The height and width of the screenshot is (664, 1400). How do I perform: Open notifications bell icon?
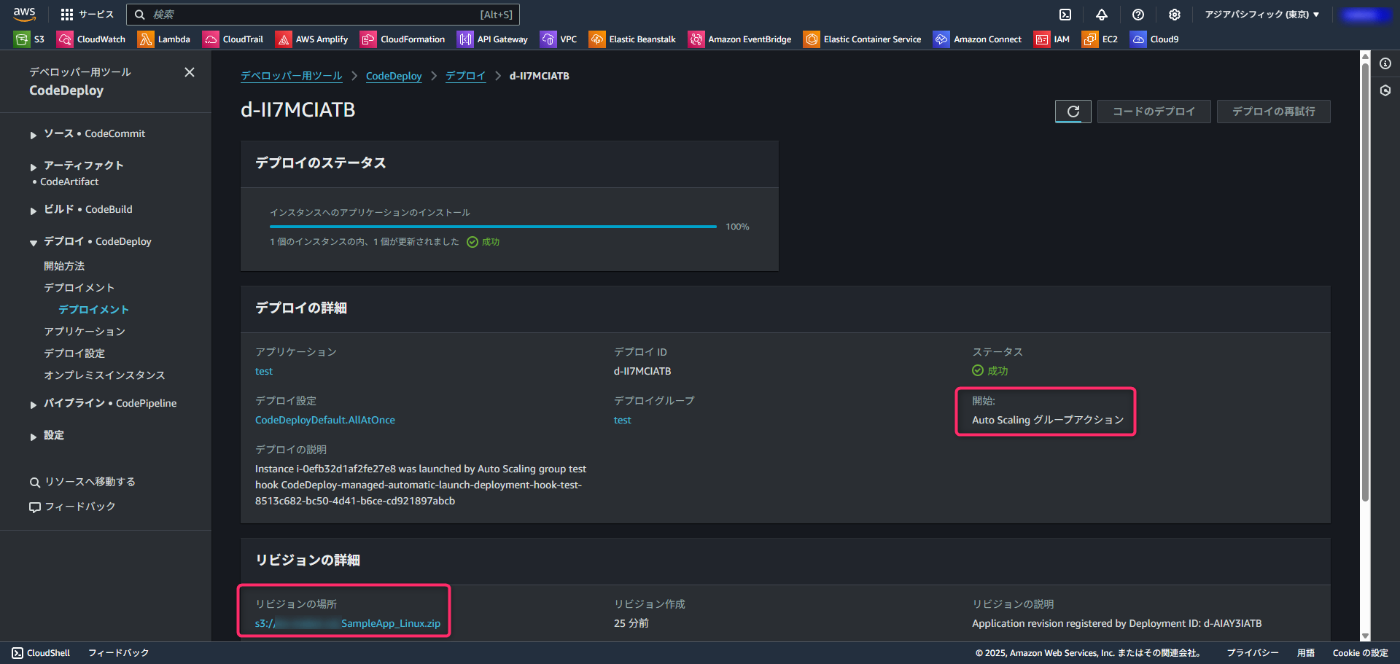1101,15
